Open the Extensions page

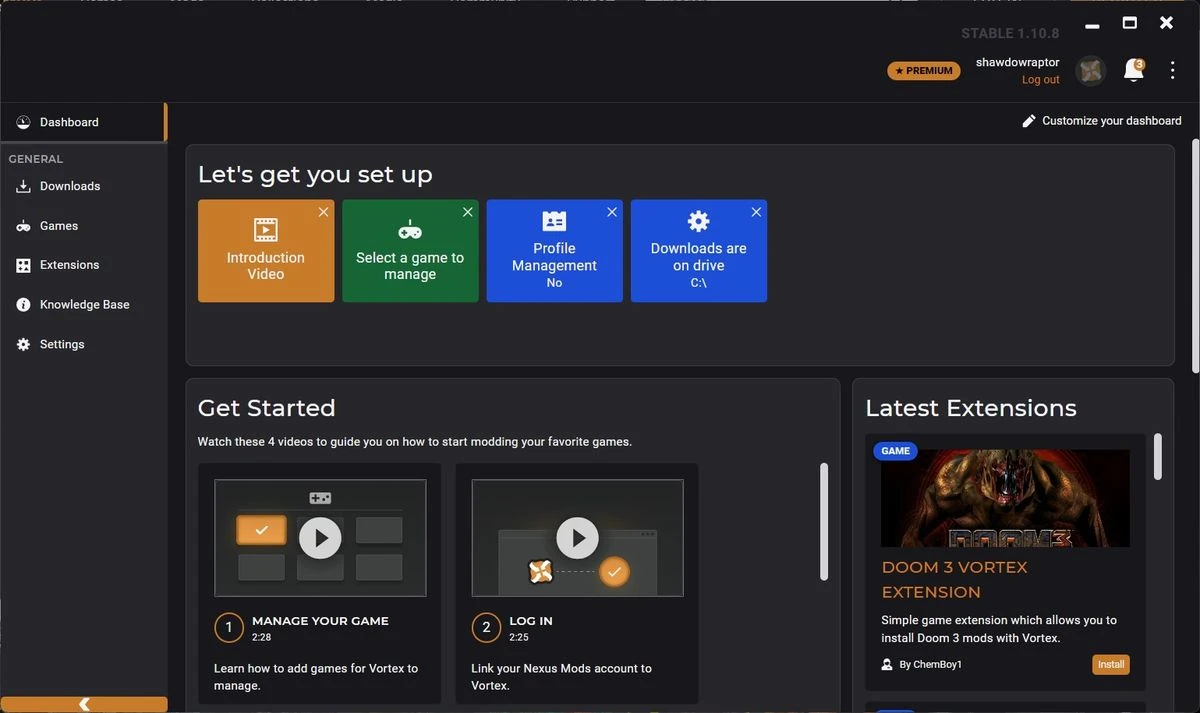pos(83,265)
